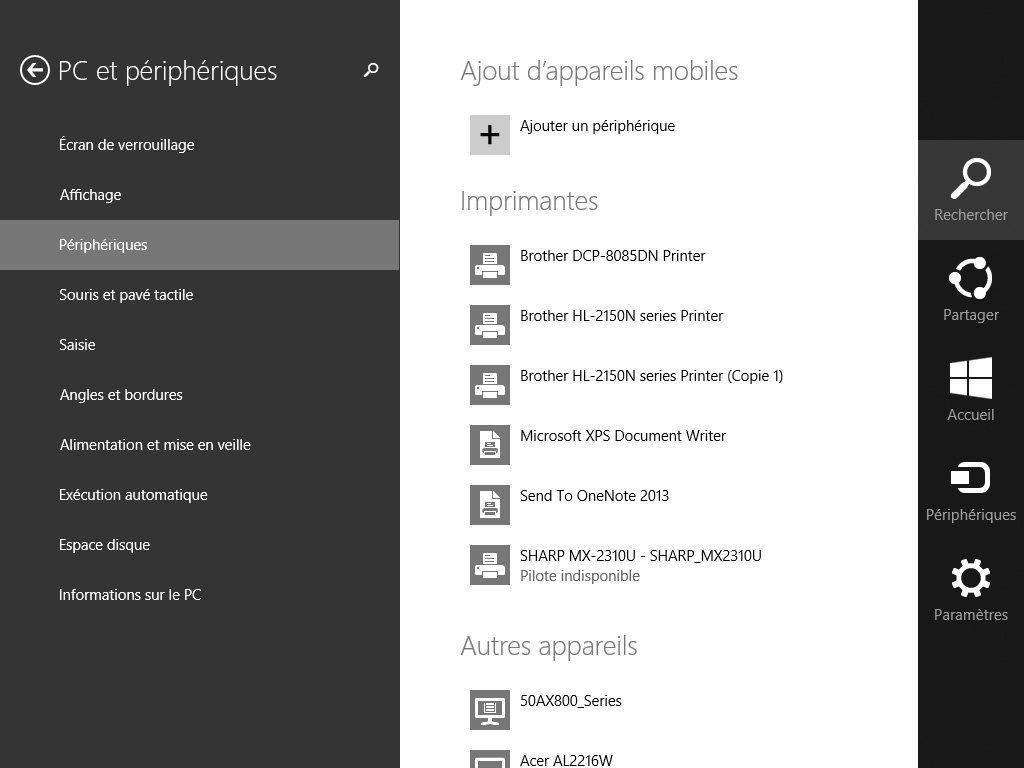The width and height of the screenshot is (1024, 768).
Task: Open Écran de verrouillage settings
Action: pos(199,145)
